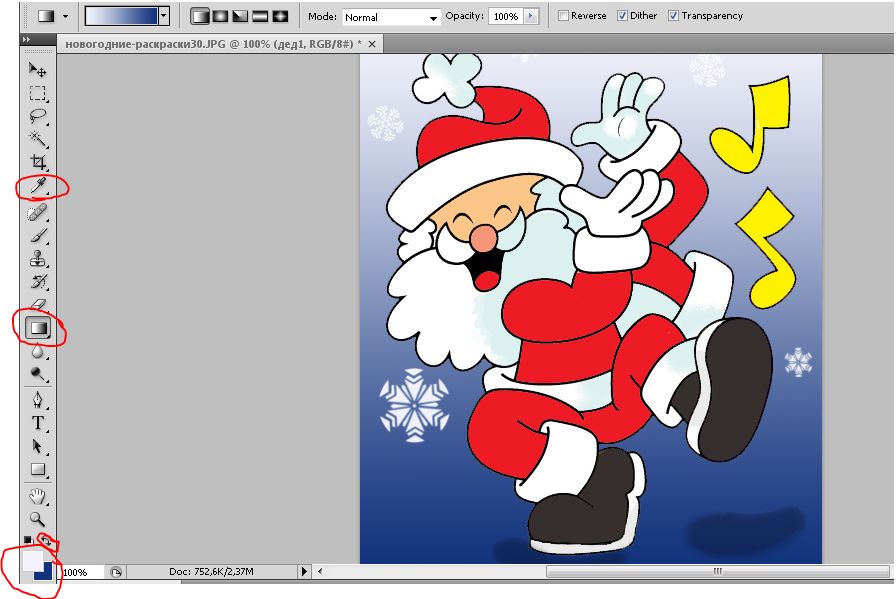The height and width of the screenshot is (599, 896).
Task: Select the Zoom tool
Action: [38, 519]
